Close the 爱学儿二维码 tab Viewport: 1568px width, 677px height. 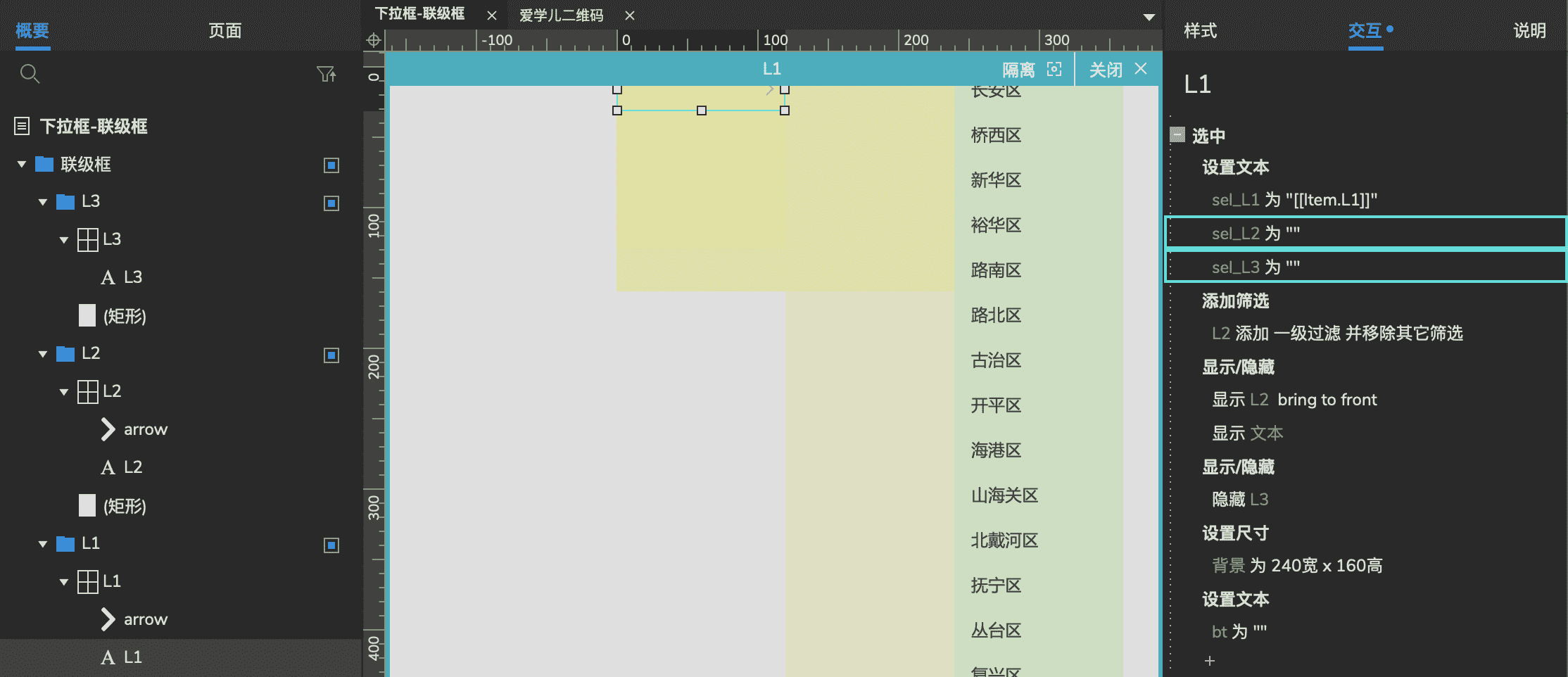point(630,15)
